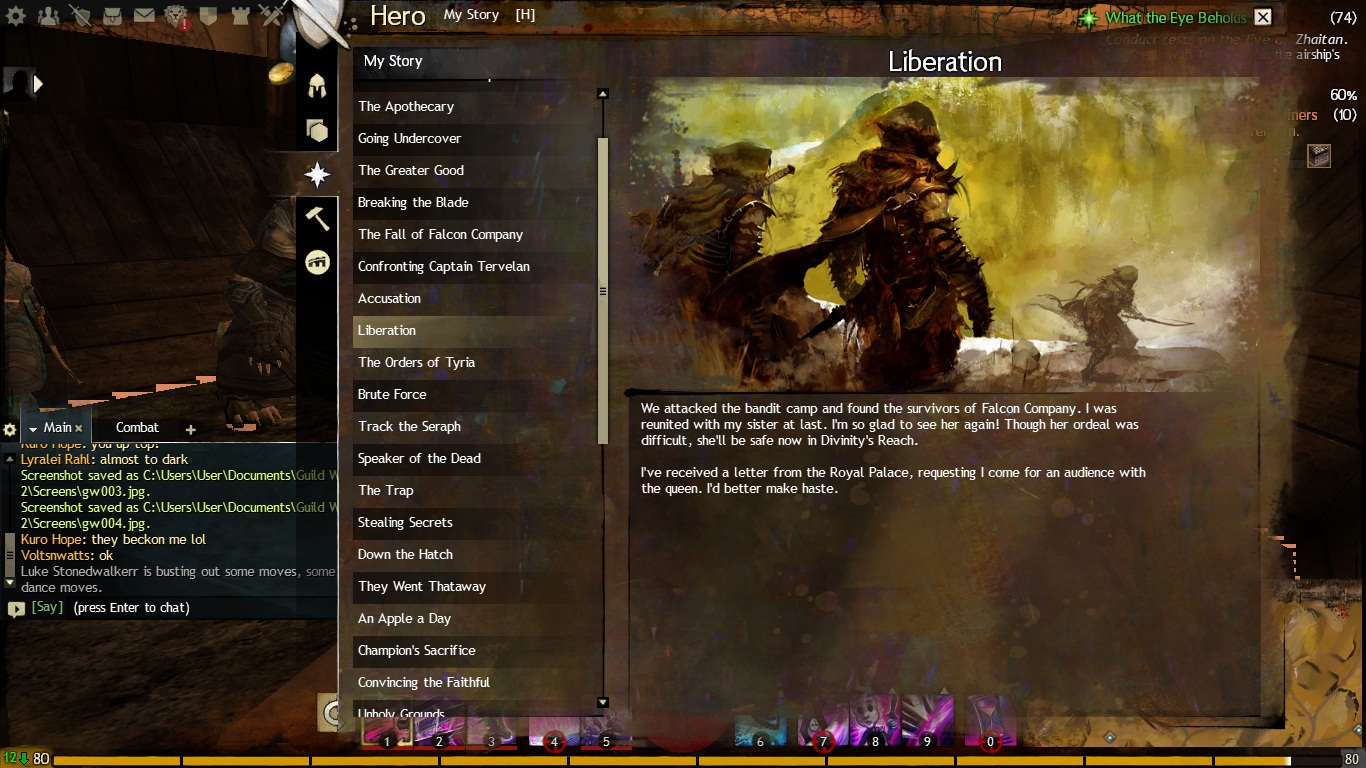Open the game options gear menu

point(16,16)
